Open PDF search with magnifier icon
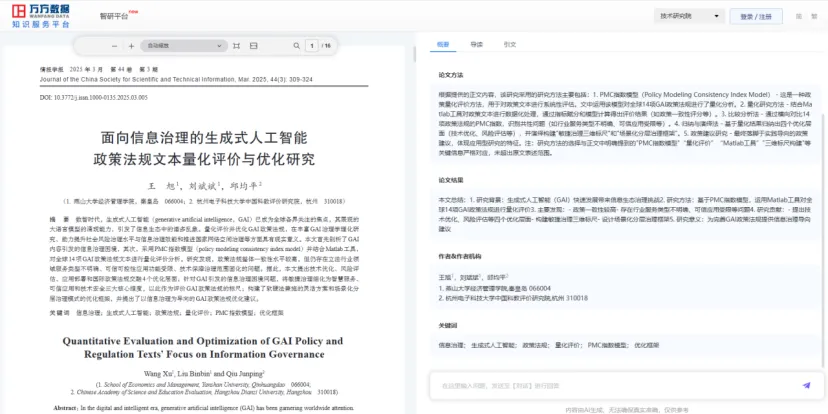828x414 pixels. point(296,46)
